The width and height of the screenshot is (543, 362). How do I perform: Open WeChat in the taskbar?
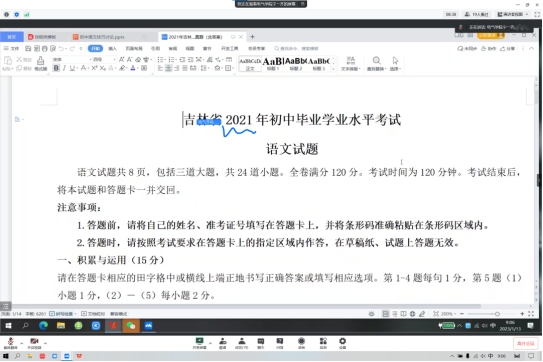pos(131,326)
